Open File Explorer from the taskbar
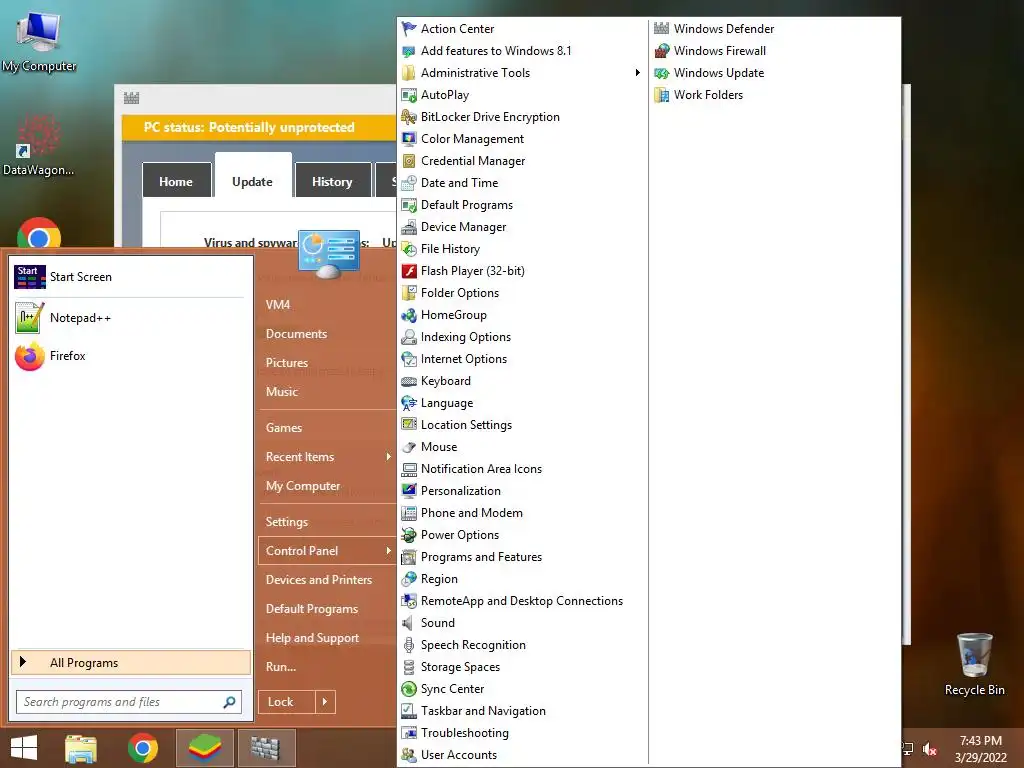The image size is (1024, 768). point(81,748)
